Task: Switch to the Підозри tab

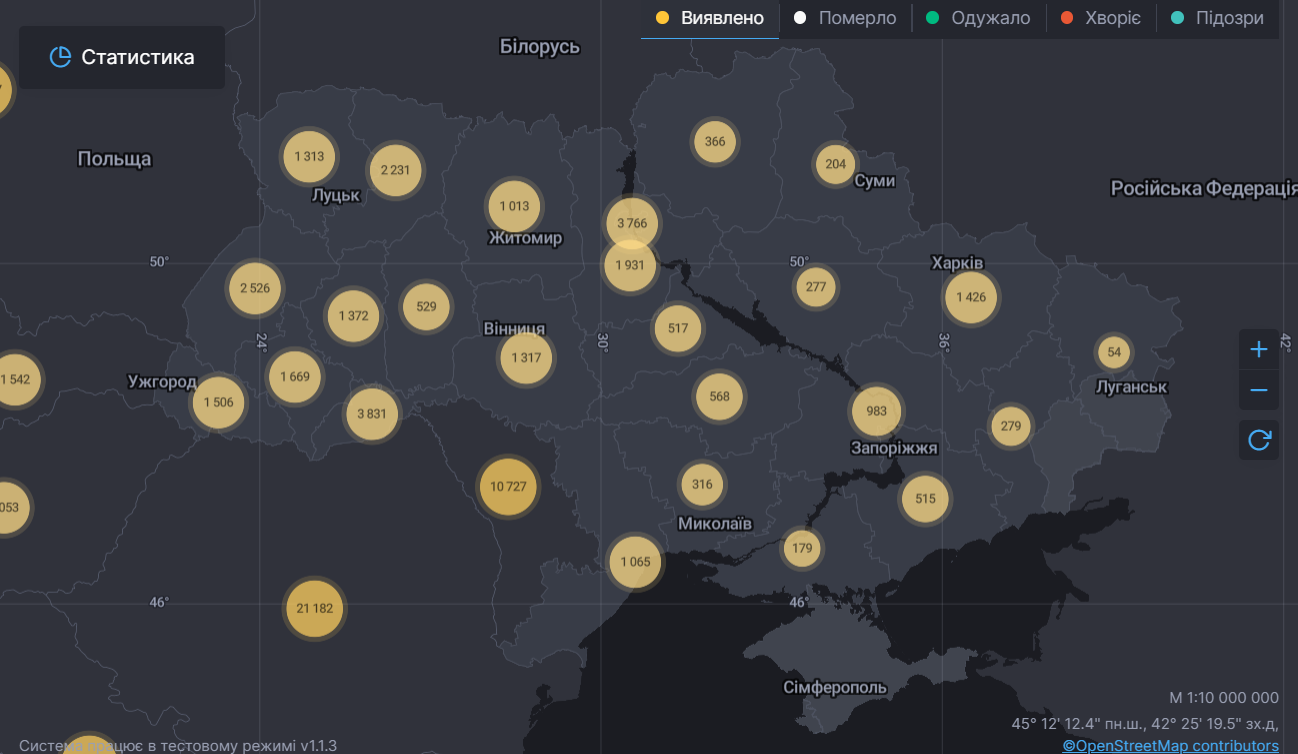Action: [x=1217, y=18]
